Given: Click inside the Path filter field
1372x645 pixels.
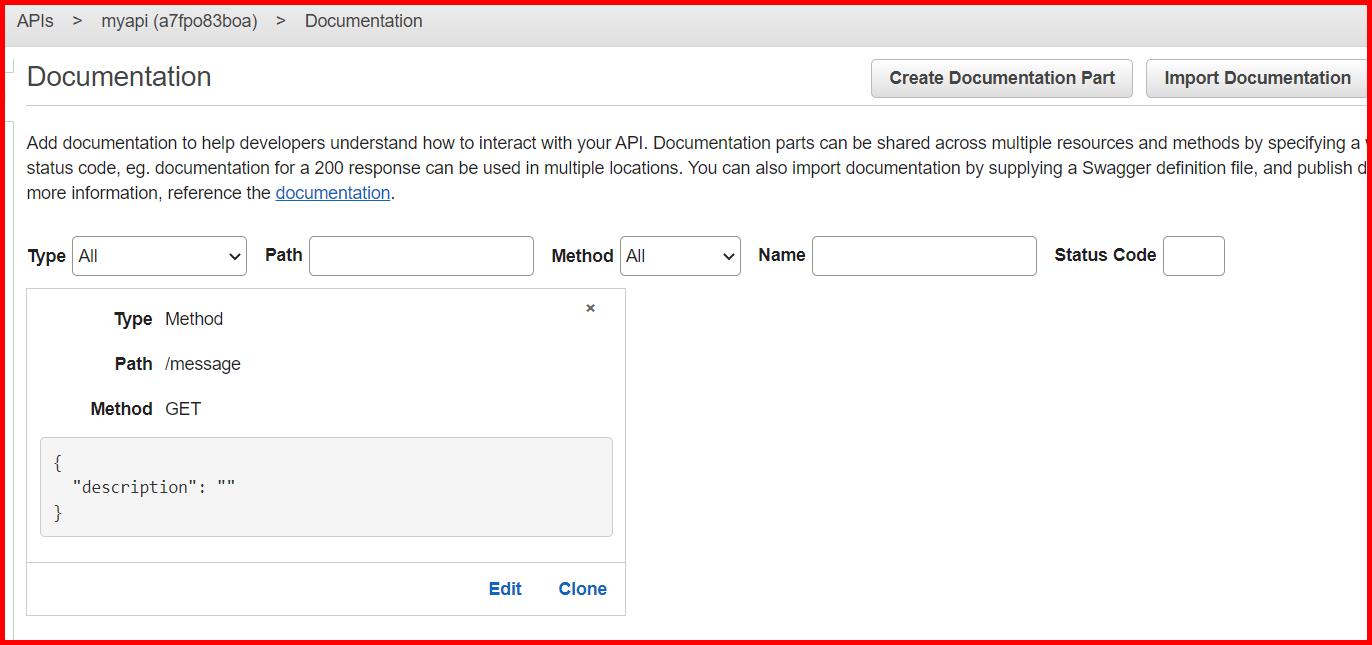Looking at the screenshot, I should [420, 256].
